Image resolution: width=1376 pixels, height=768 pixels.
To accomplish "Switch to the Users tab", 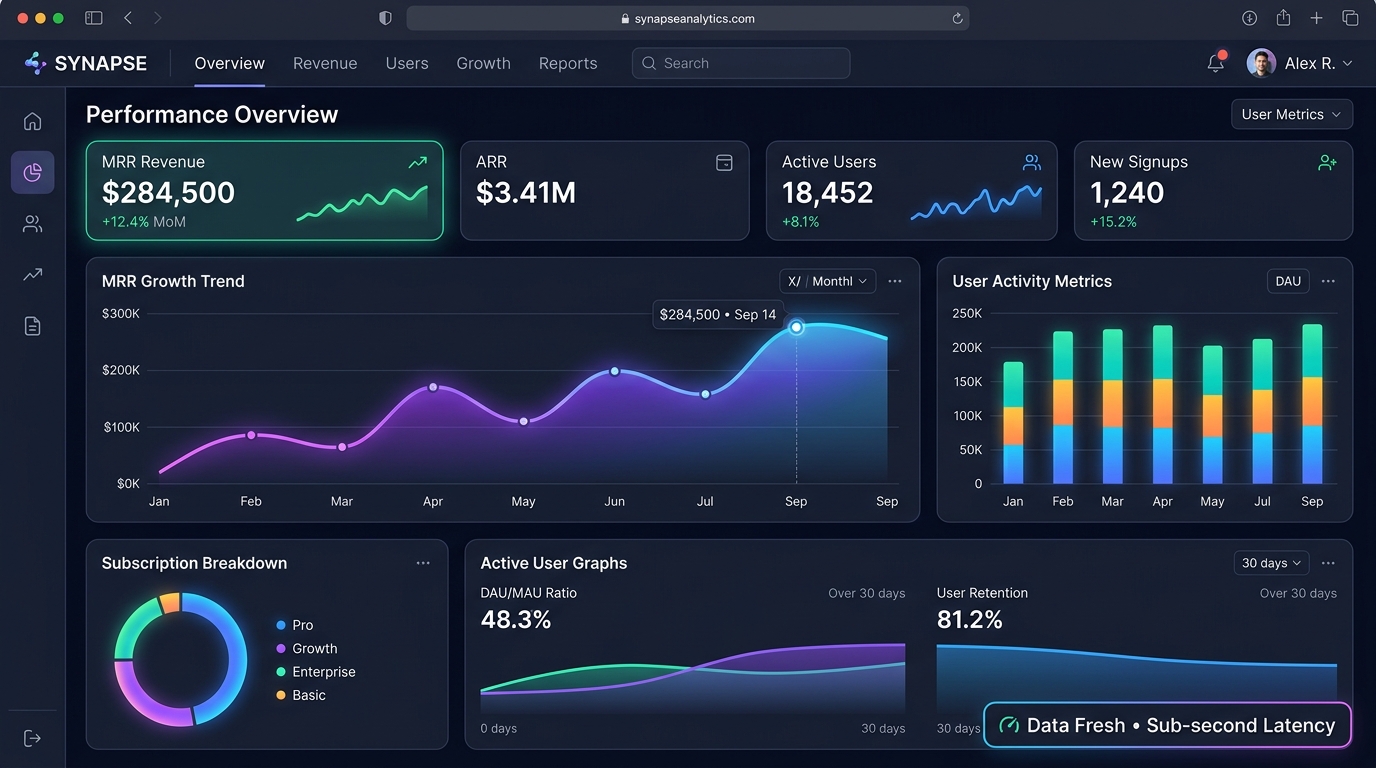I will coord(407,63).
